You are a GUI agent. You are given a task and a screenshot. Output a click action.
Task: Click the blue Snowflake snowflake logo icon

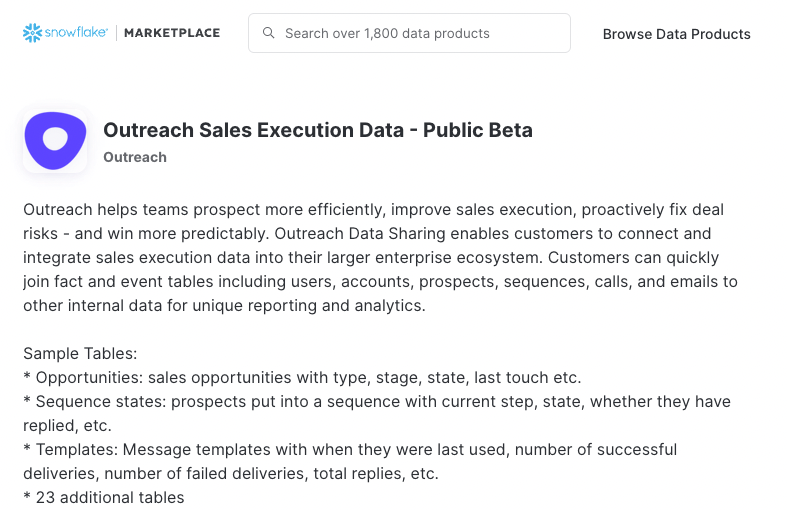(x=32, y=33)
